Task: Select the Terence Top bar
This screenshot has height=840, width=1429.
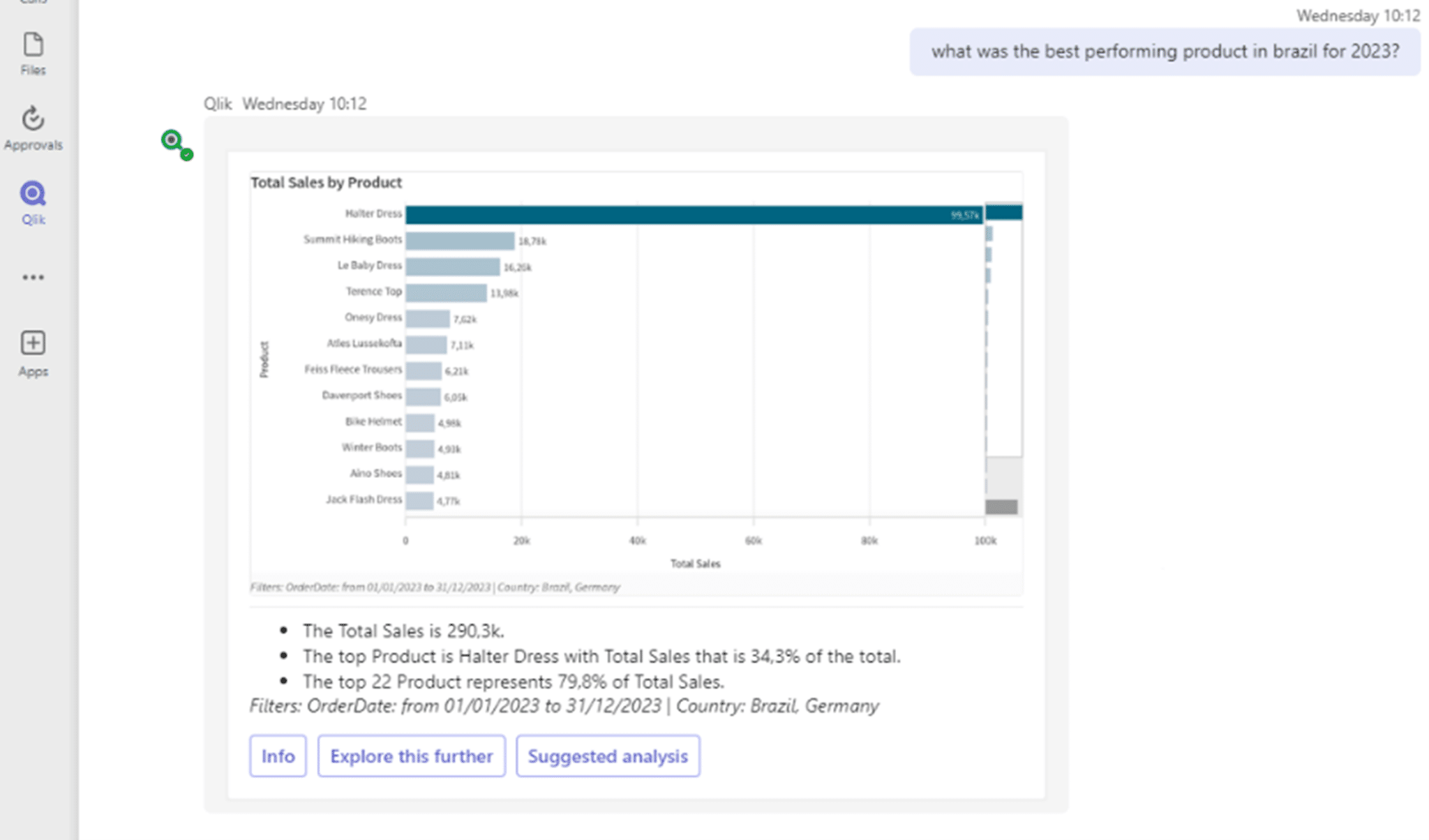Action: (445, 292)
